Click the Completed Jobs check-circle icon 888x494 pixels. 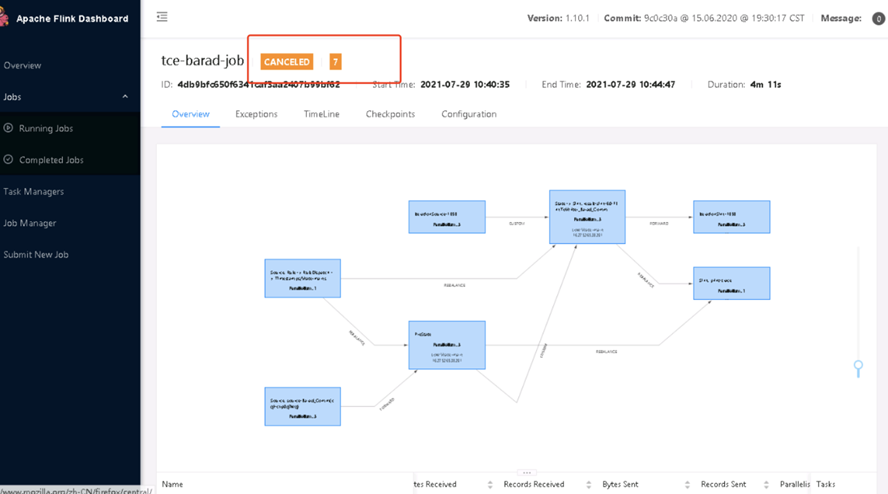tap(8, 160)
